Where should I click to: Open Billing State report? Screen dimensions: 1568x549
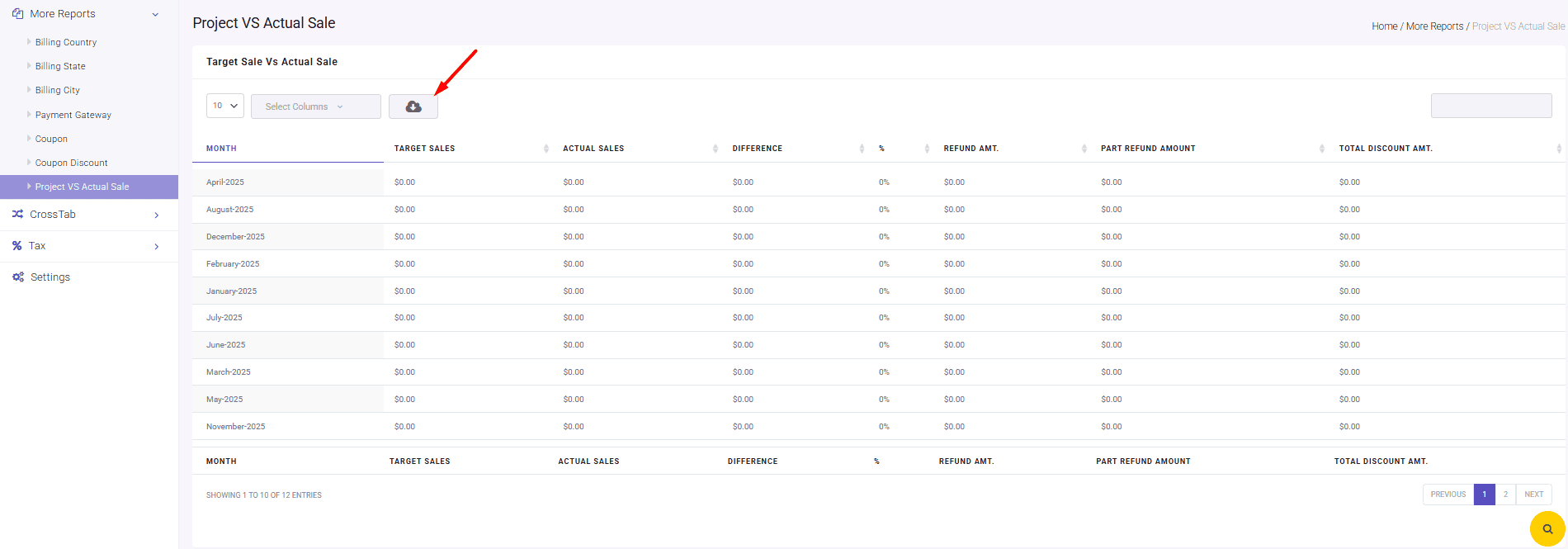60,66
